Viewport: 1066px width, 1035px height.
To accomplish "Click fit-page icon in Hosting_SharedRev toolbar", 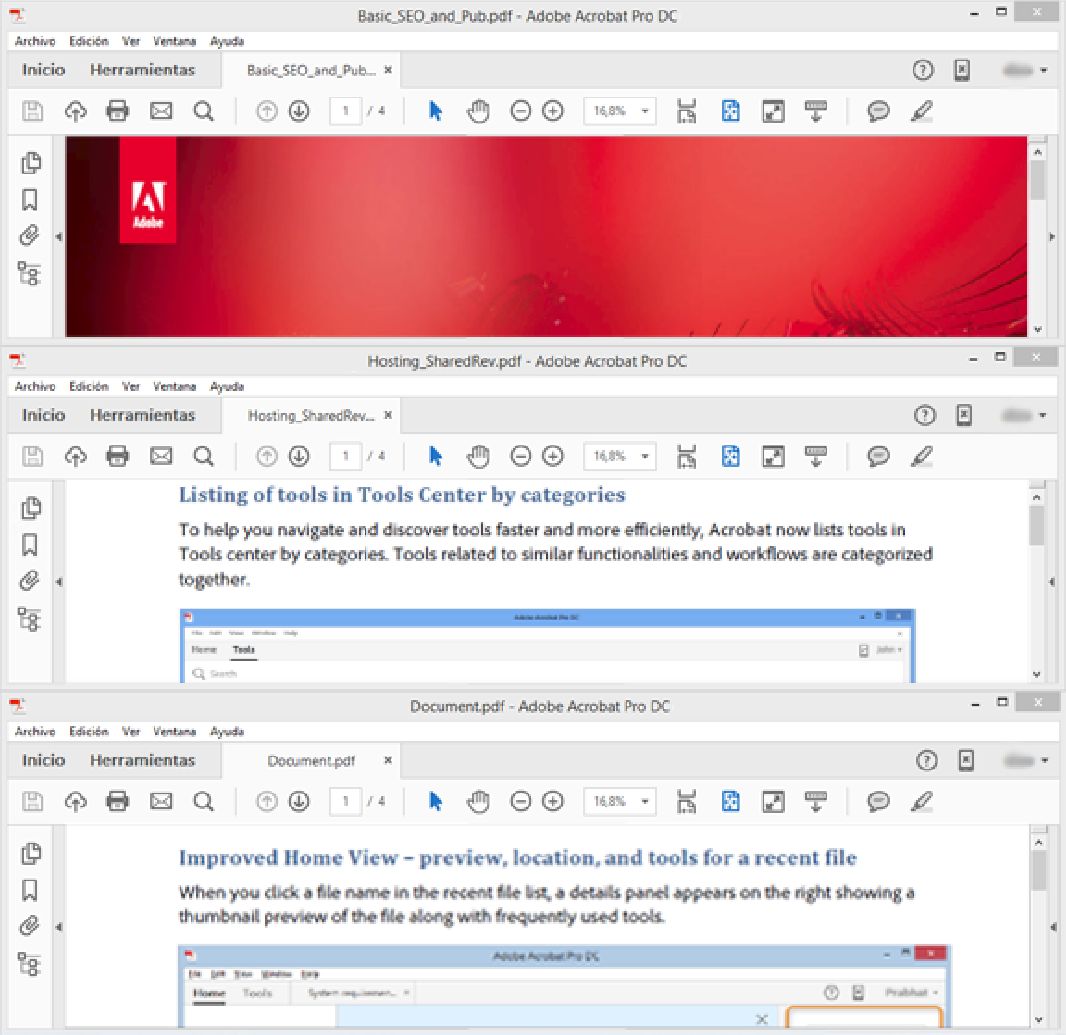I will pos(730,456).
